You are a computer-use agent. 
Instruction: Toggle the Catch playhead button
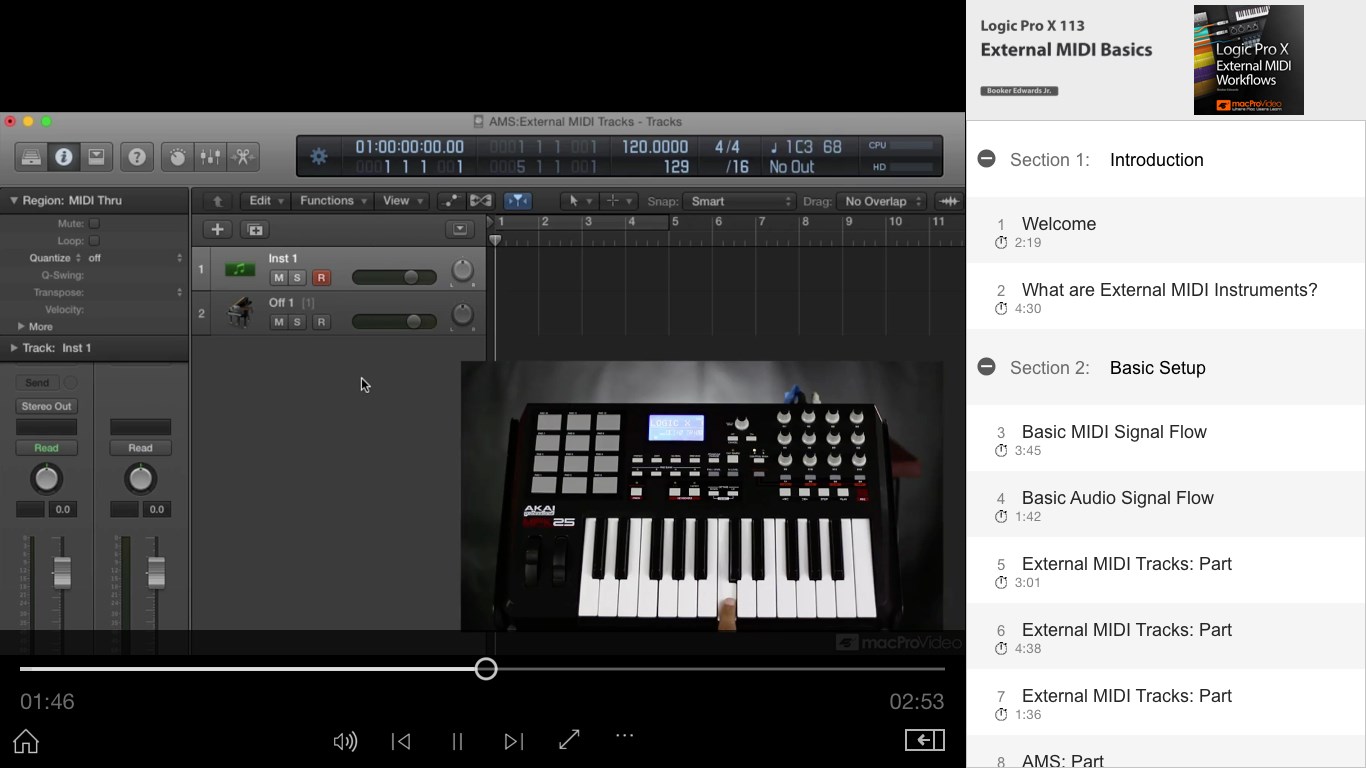518,201
